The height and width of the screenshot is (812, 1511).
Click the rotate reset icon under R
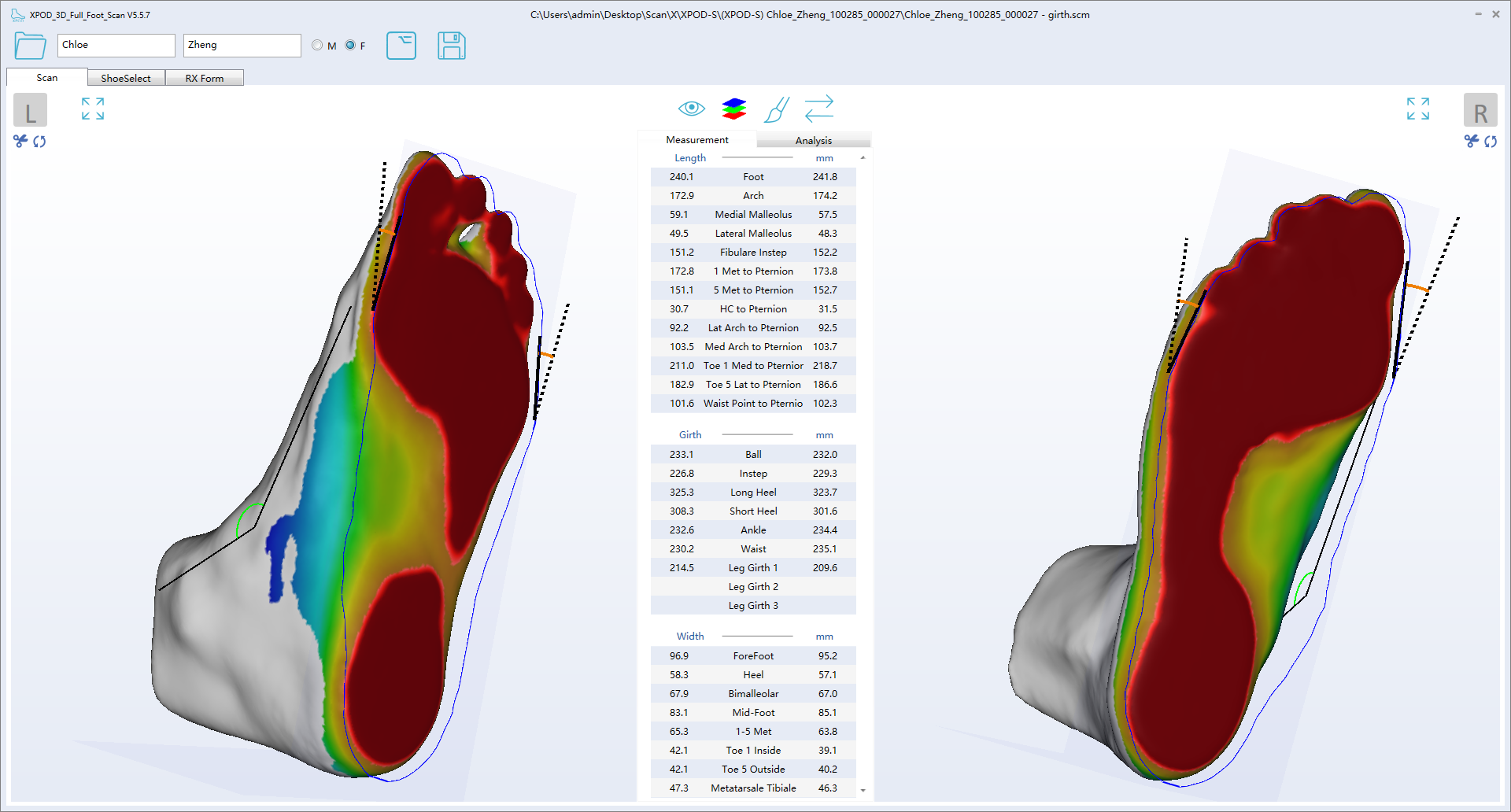[x=1491, y=142]
